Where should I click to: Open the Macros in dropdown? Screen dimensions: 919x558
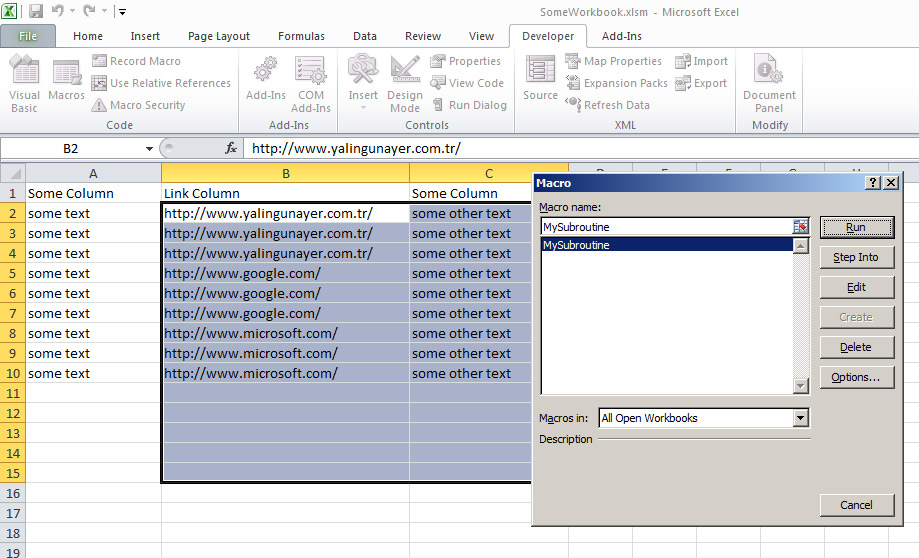[x=801, y=418]
